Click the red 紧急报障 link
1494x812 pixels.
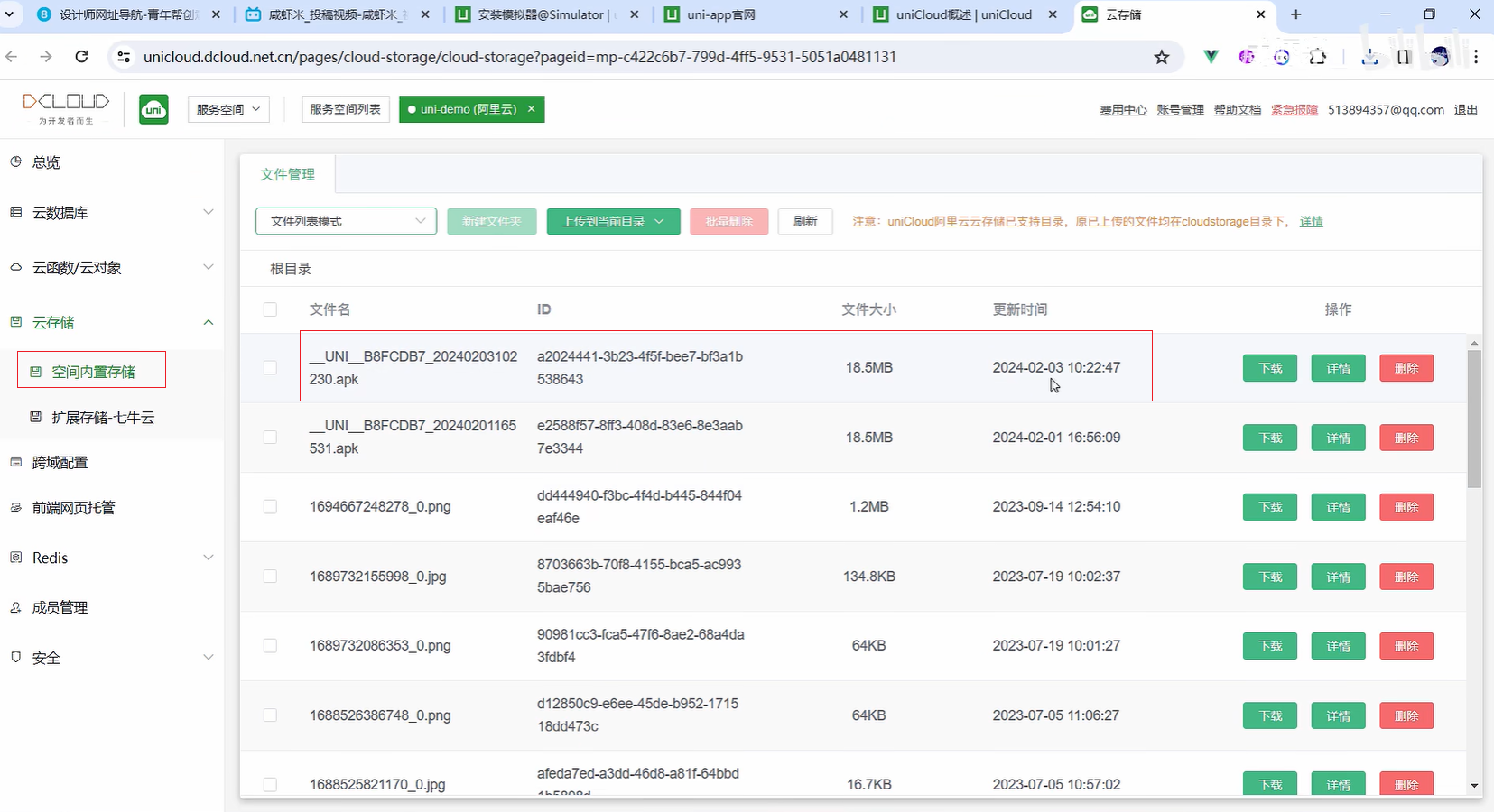click(1294, 110)
